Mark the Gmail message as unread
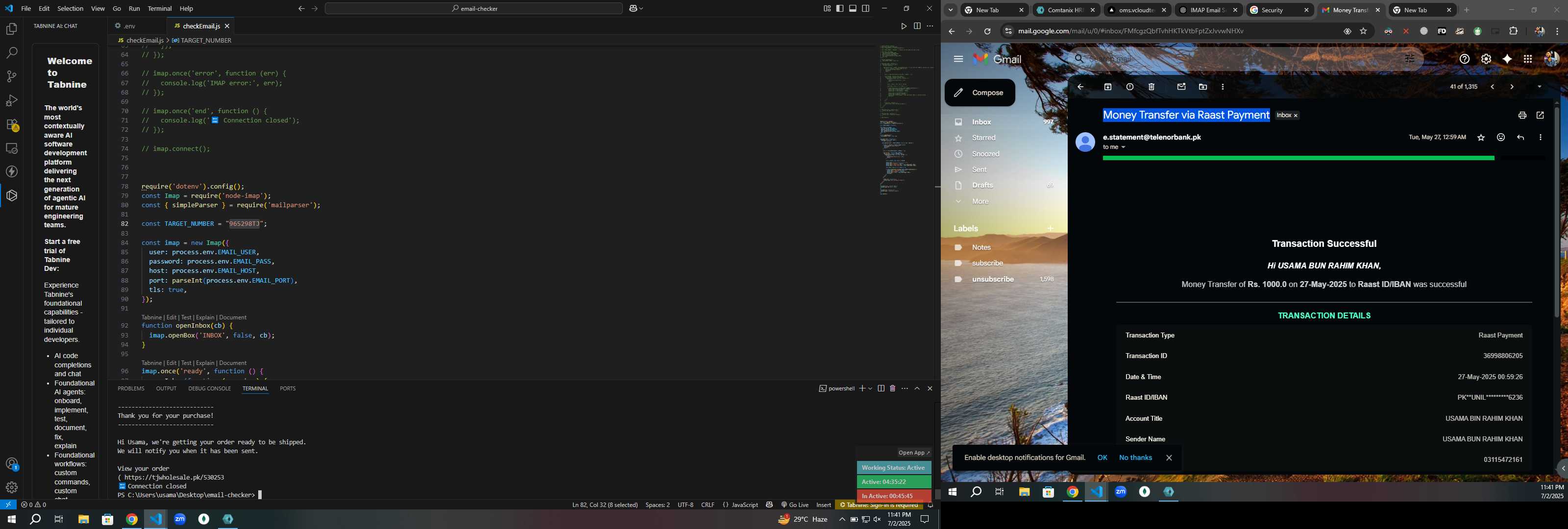This screenshot has width=1568, height=529. click(1181, 87)
